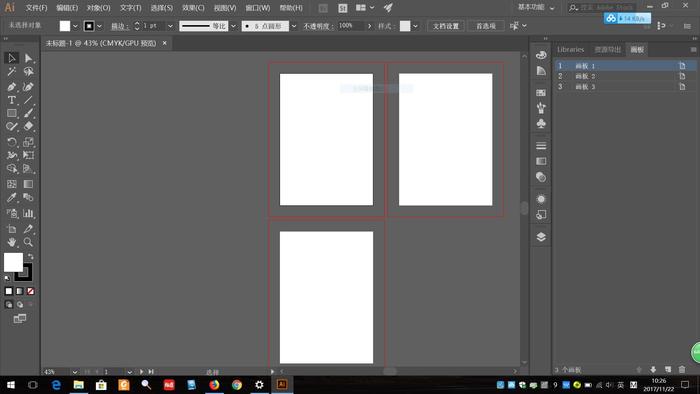Reset to default fill and stroke
The width and height of the screenshot is (700, 394).
click(7, 278)
